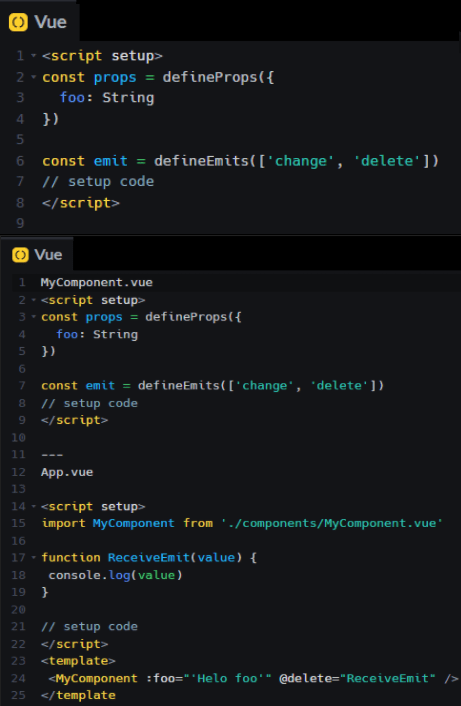The image size is (461, 706).
Task: Collapse the defineProps fold on line 3, lower block
Action: [33, 317]
